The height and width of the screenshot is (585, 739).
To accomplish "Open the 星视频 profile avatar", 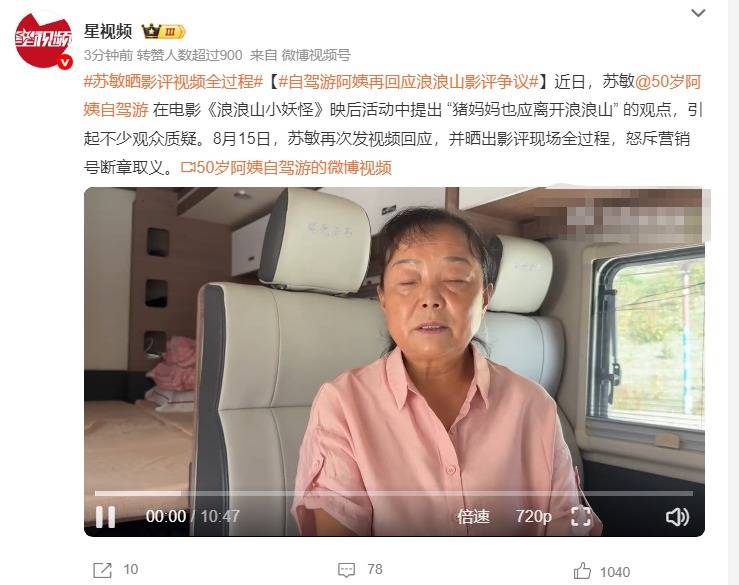I will pos(43,41).
